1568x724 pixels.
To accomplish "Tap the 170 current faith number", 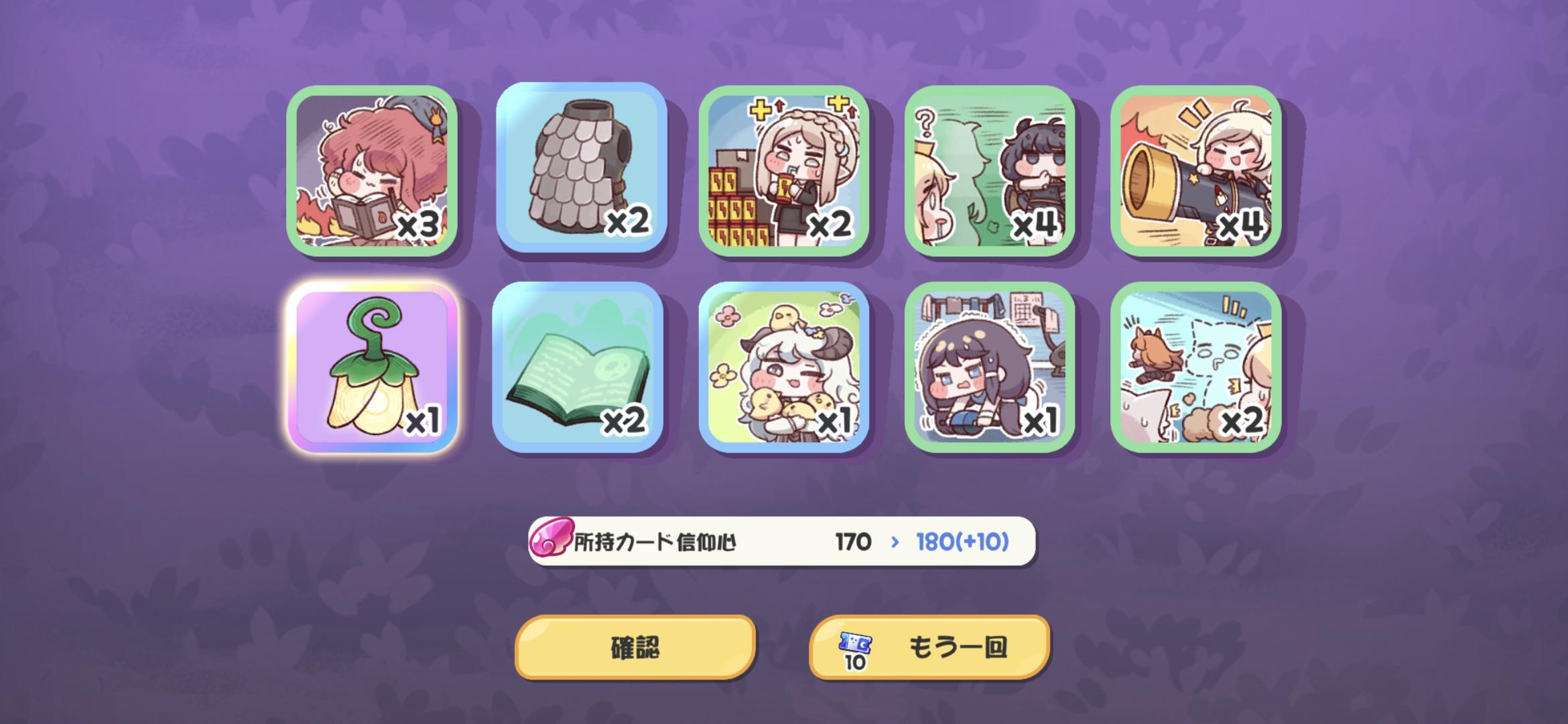I will (853, 542).
